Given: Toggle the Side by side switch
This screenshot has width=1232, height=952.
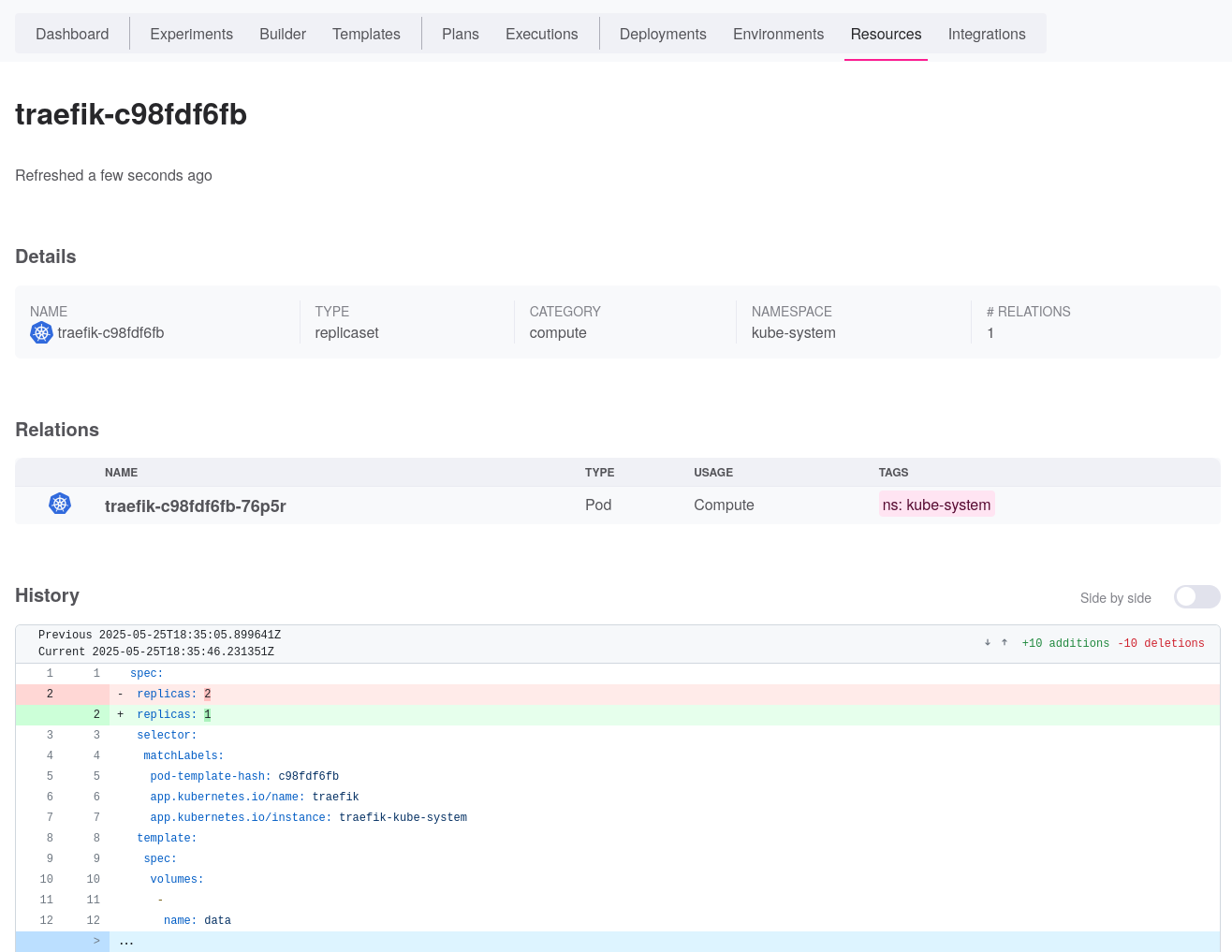Looking at the screenshot, I should (1197, 597).
